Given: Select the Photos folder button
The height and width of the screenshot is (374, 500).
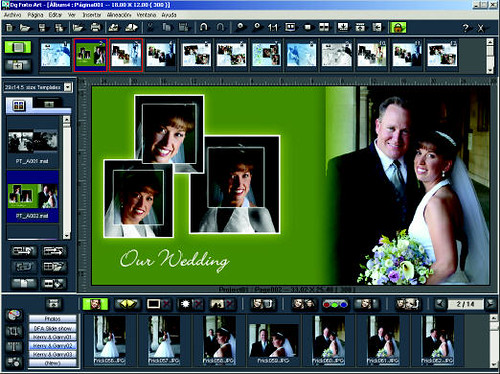Looking at the screenshot, I should coord(53,319).
